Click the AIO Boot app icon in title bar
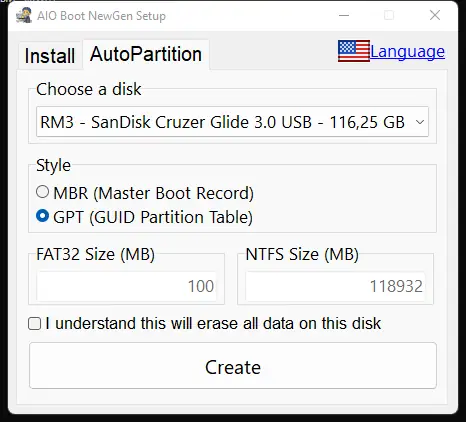The height and width of the screenshot is (422, 466). click(x=24, y=16)
